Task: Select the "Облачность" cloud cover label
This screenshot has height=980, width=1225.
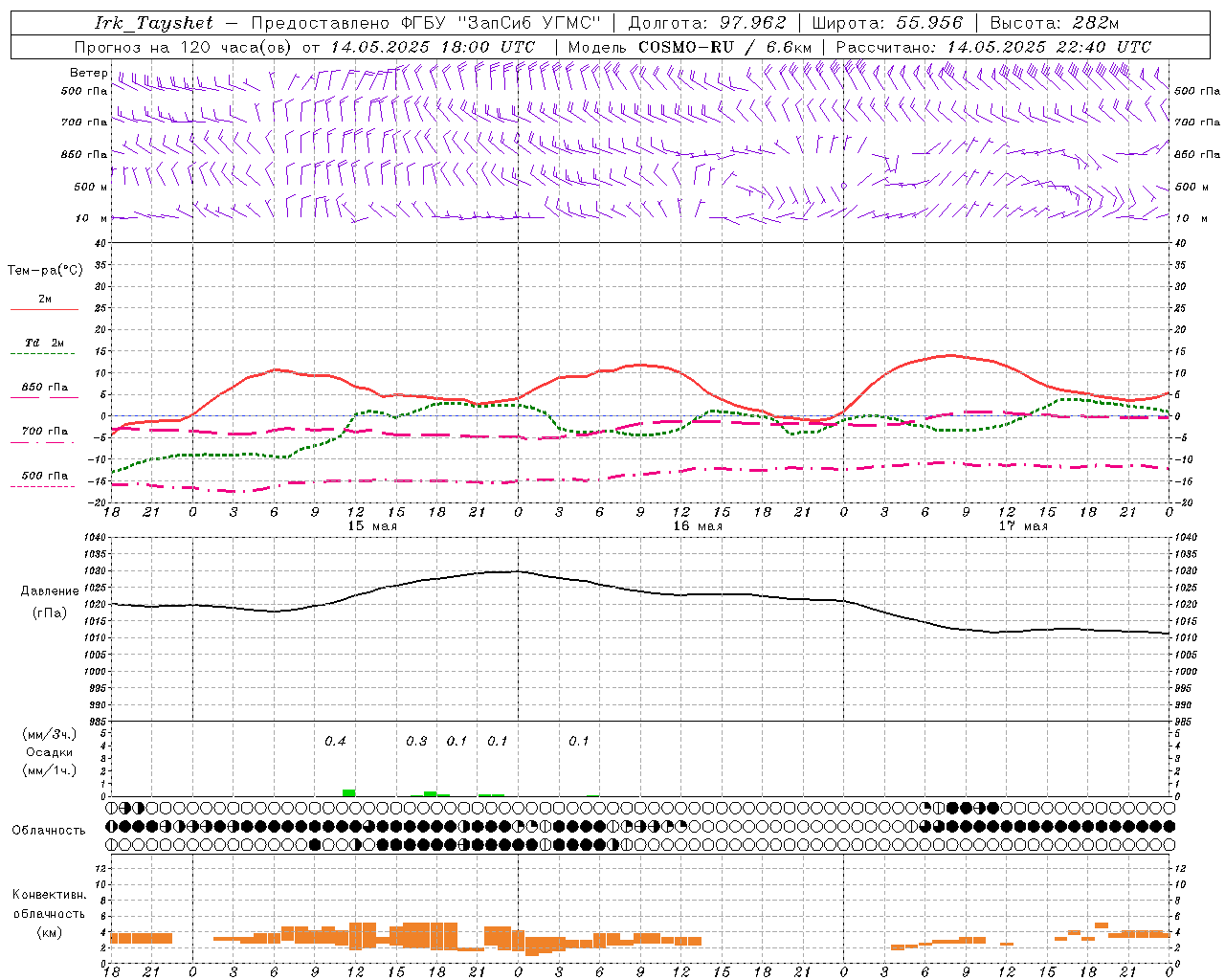Action: (x=49, y=831)
